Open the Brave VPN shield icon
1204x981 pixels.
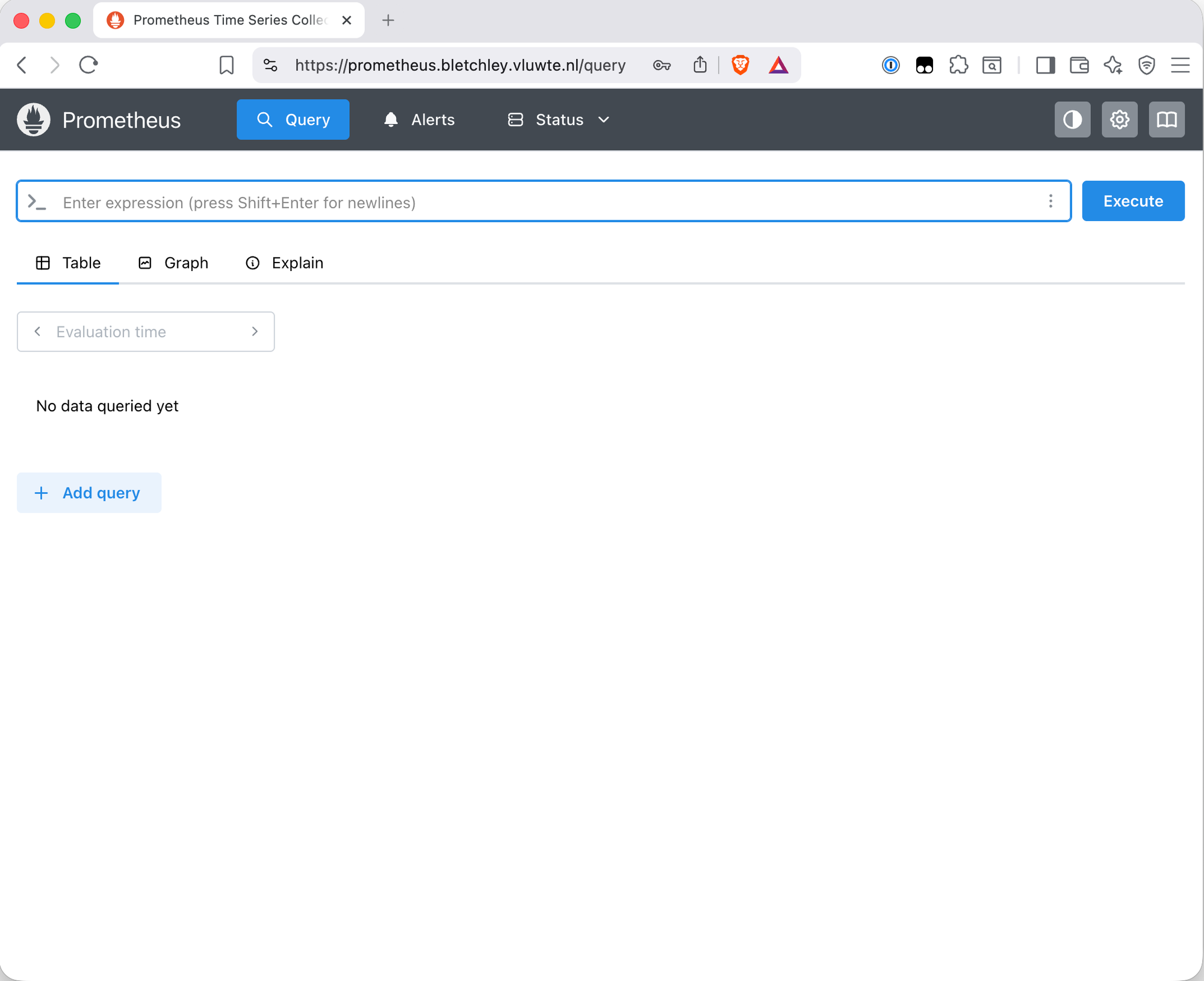(x=1147, y=64)
